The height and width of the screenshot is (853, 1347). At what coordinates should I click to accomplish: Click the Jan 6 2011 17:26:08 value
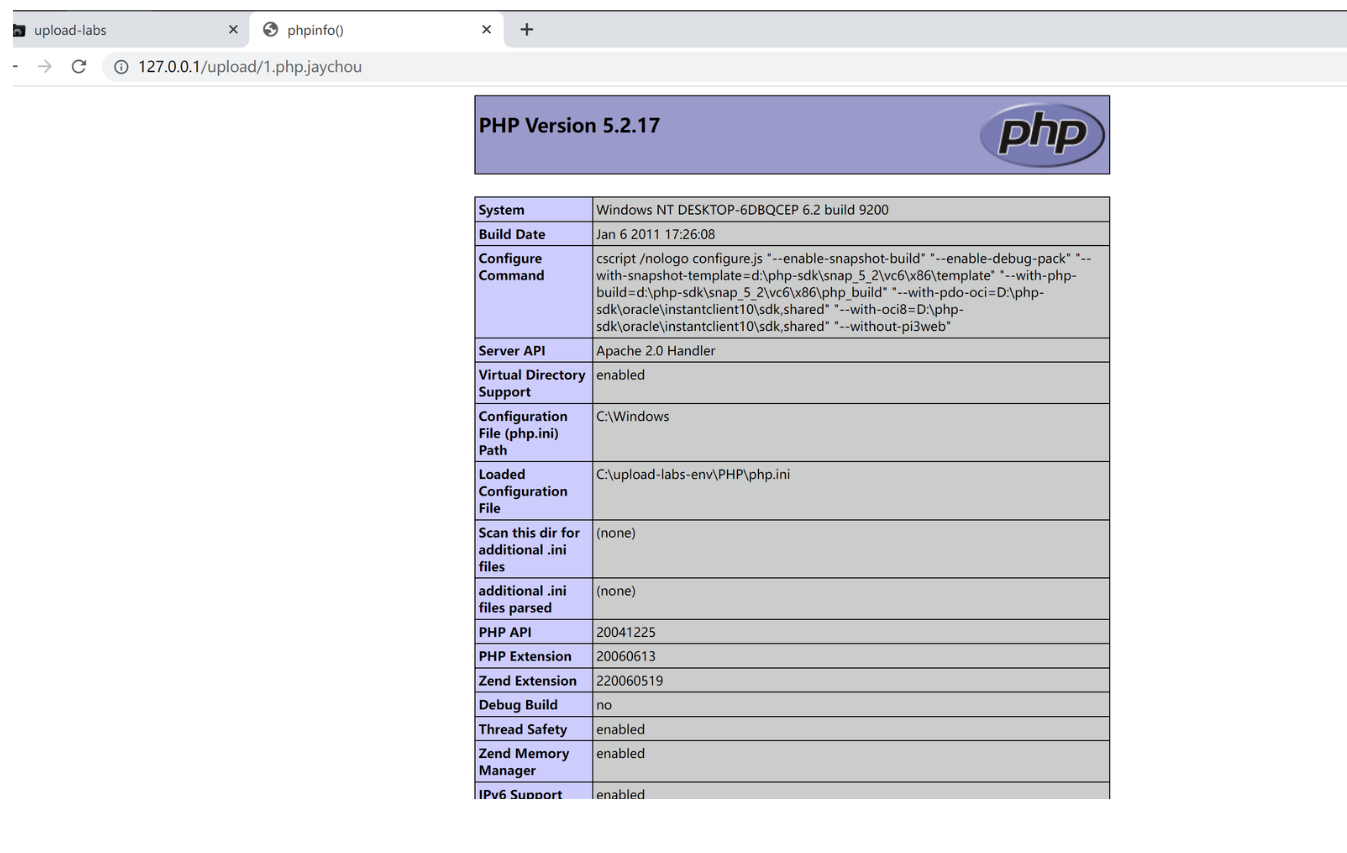coord(656,234)
